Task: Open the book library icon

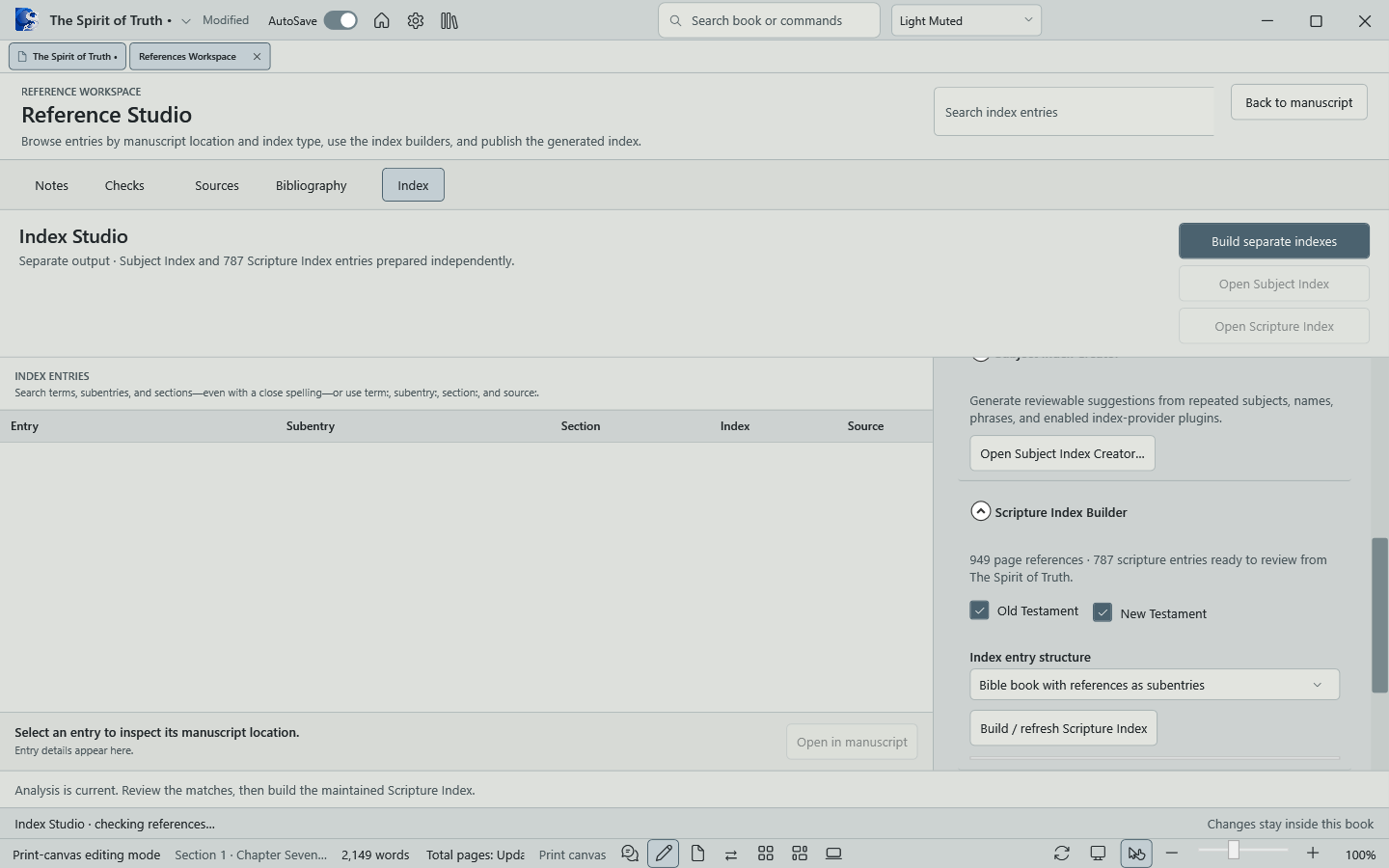Action: (x=449, y=20)
